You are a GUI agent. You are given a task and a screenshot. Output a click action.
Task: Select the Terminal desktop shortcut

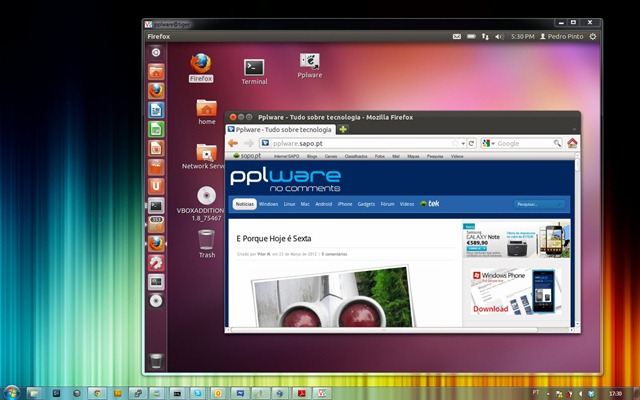(254, 72)
